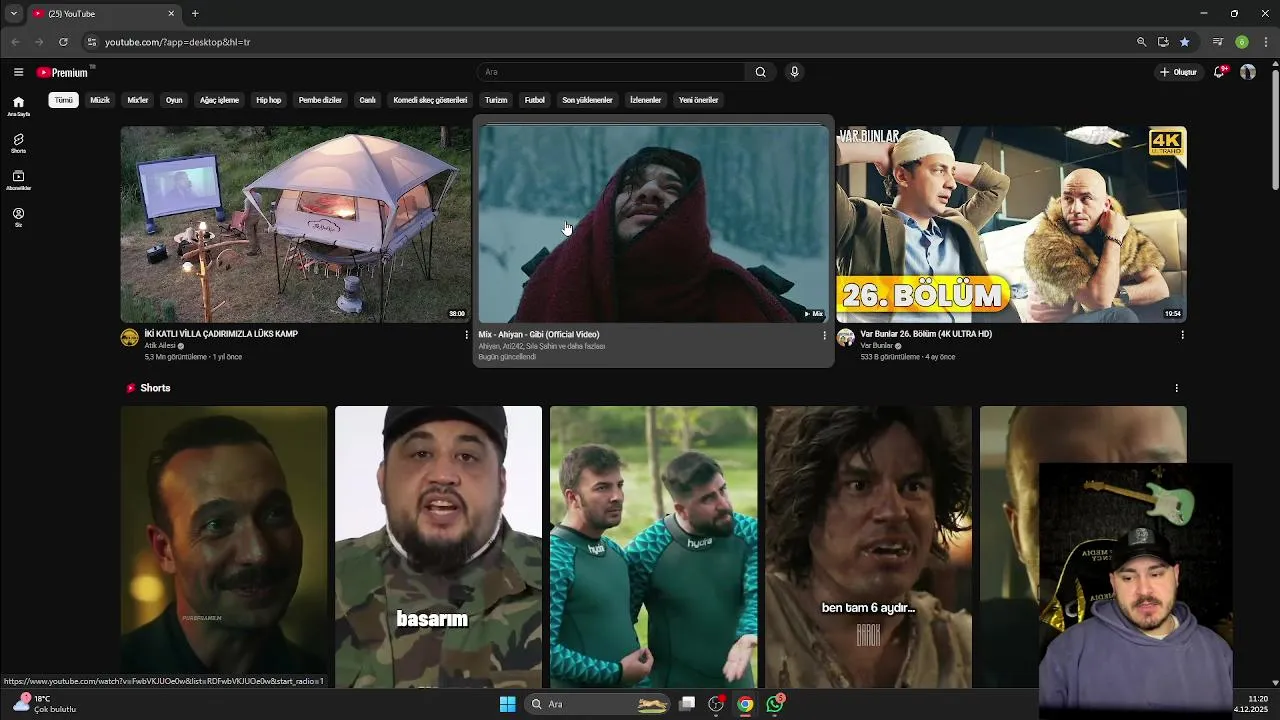Select the İzlenenler filter chip

(x=645, y=100)
